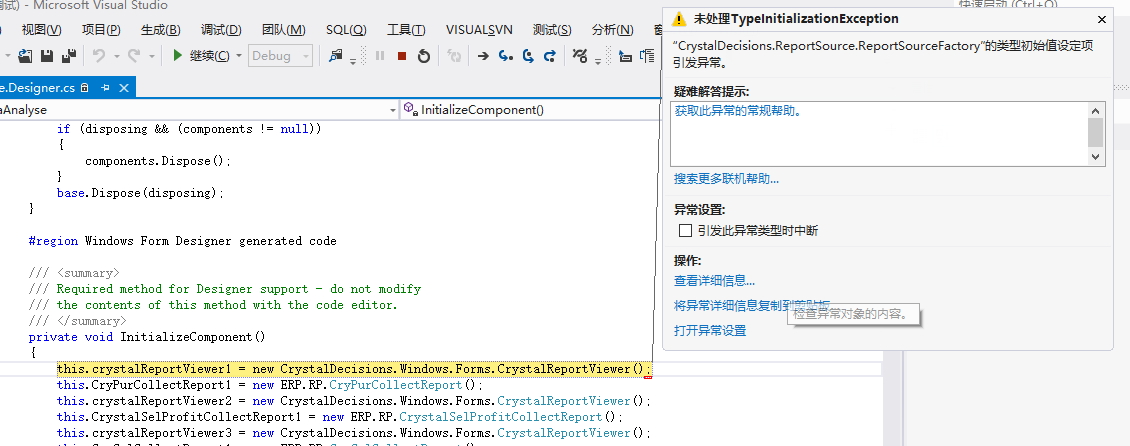Click link 获取此异常的常规帮助
Screen dimensions: 1130x446
pyautogui.click(x=738, y=111)
